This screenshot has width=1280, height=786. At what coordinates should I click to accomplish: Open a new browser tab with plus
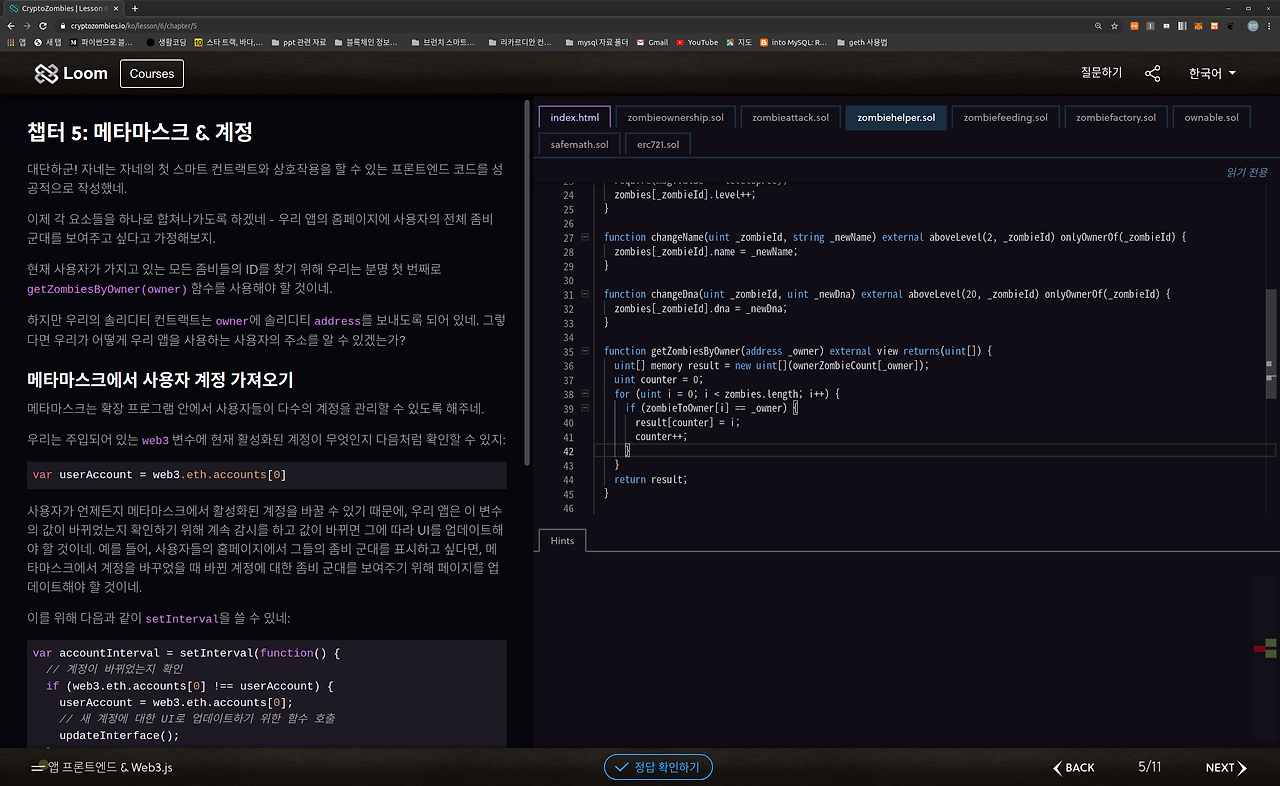pyautogui.click(x=135, y=8)
